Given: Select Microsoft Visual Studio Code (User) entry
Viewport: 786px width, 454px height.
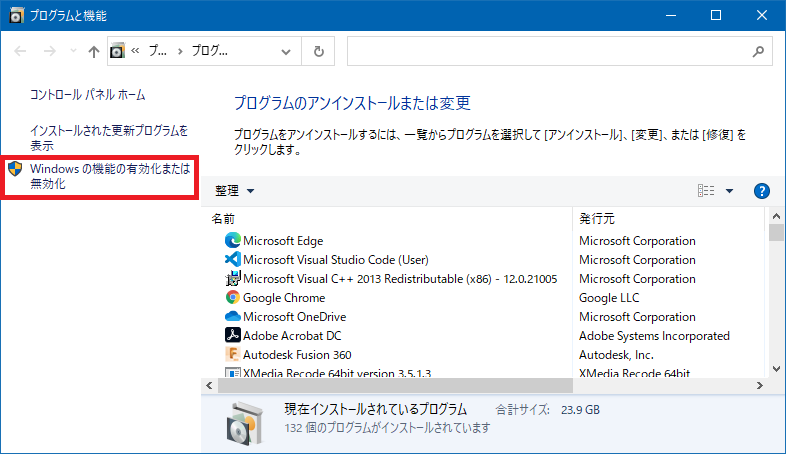Looking at the screenshot, I should tap(336, 260).
